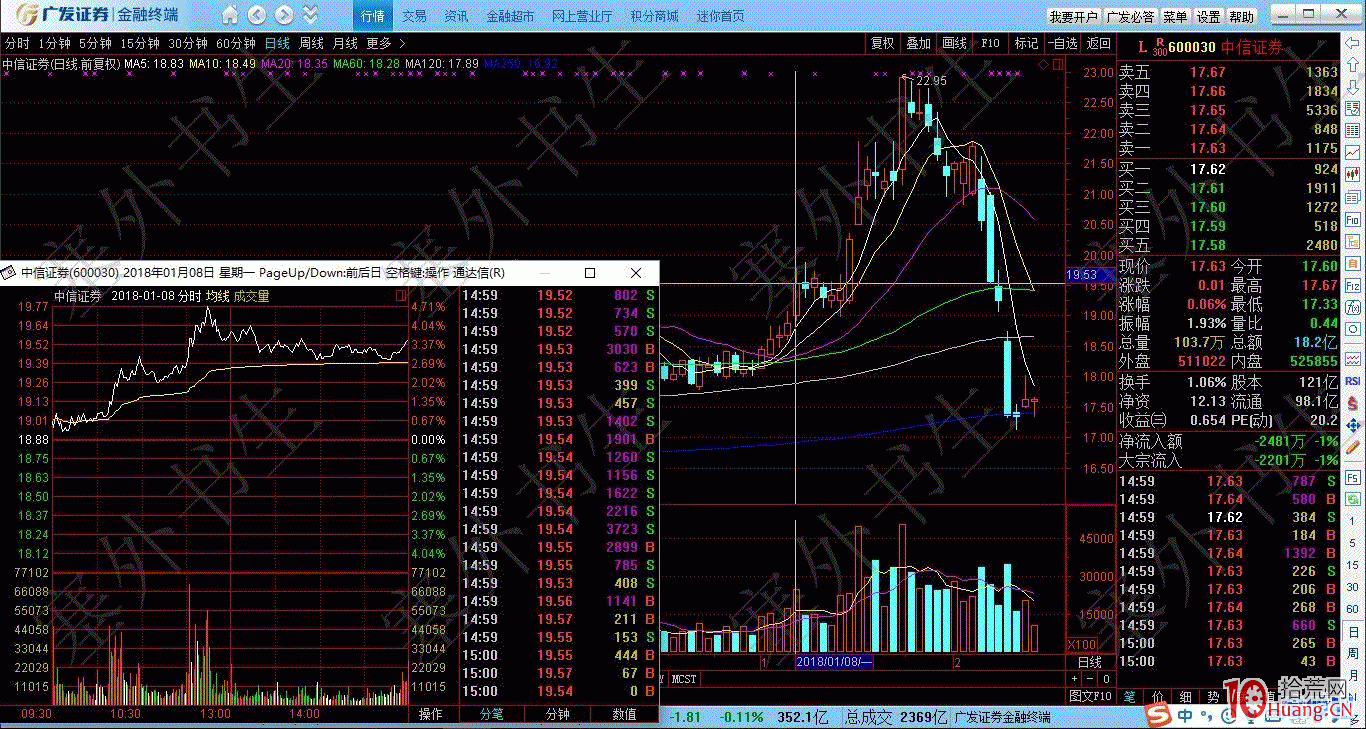This screenshot has height=729, width=1366.
Task: Click the 0 reset button under chart
Action: 1104,679
